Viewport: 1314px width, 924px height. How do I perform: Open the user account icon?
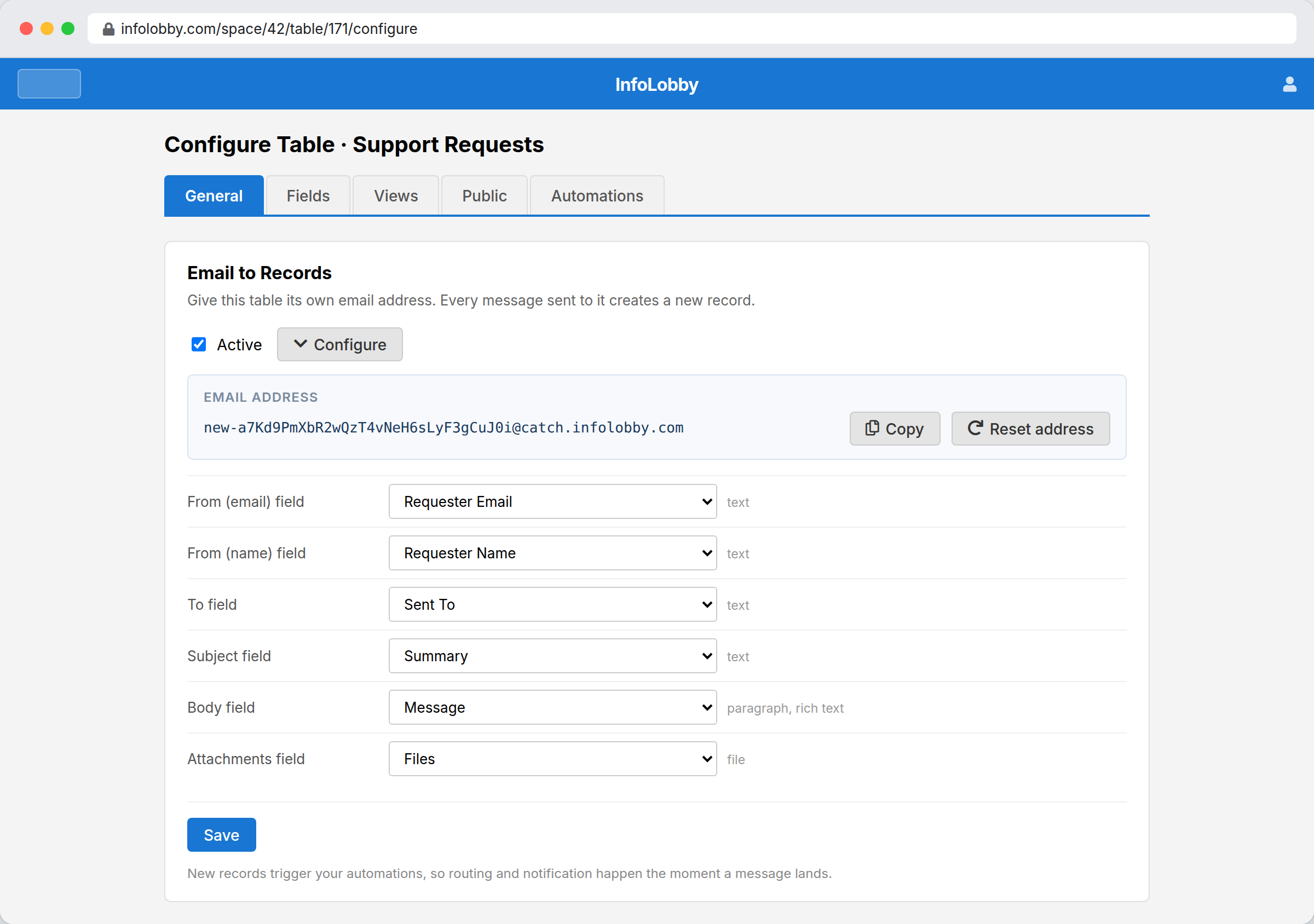tap(1289, 84)
